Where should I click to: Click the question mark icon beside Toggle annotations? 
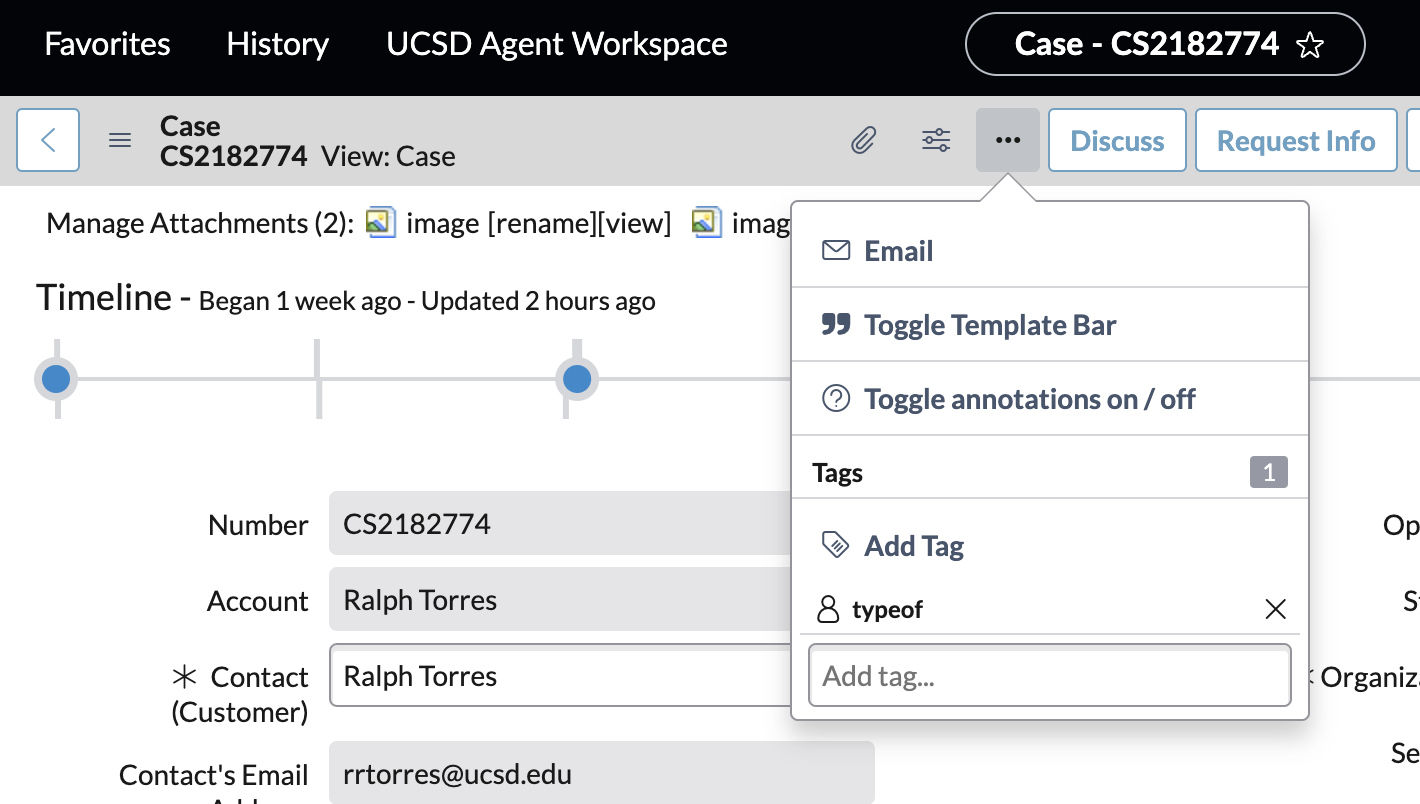pyautogui.click(x=835, y=399)
